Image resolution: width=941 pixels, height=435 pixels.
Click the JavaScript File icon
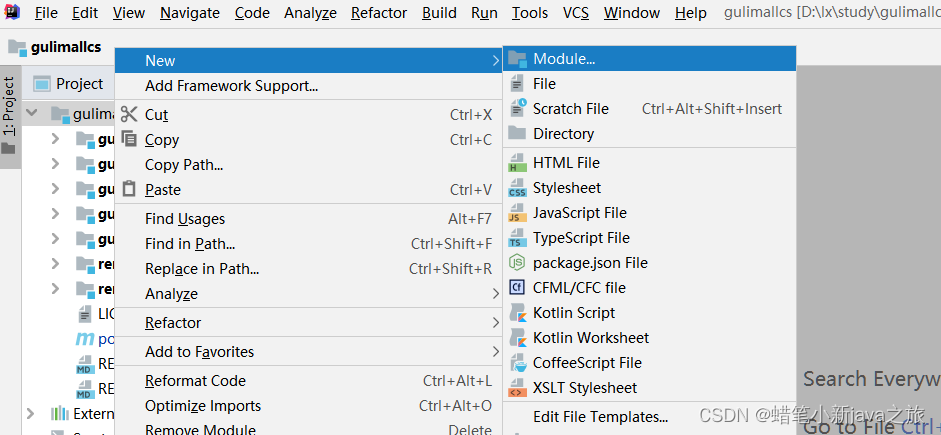517,213
